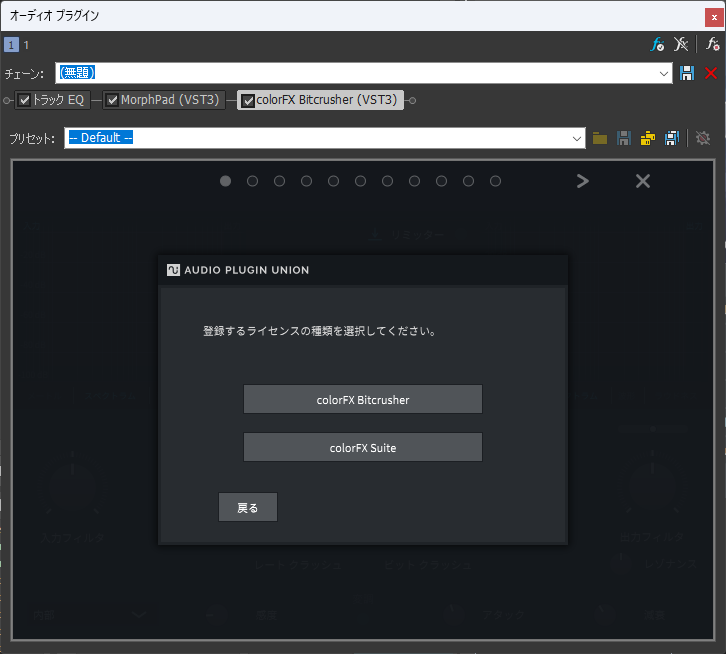
Task: Click the gray save preset floppy icon
Action: point(624,138)
